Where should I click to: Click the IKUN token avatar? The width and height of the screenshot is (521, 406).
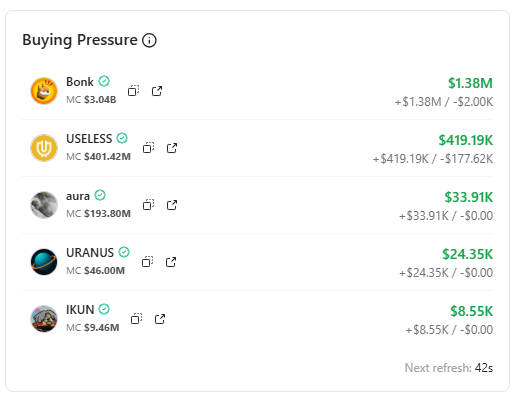pos(44,319)
